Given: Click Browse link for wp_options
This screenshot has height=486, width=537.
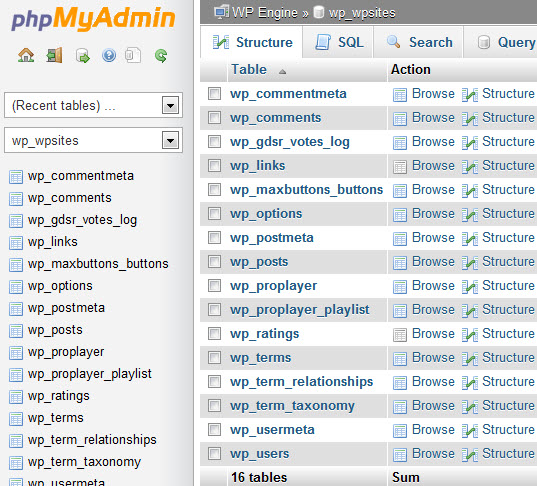Looking at the screenshot, I should (x=433, y=213).
